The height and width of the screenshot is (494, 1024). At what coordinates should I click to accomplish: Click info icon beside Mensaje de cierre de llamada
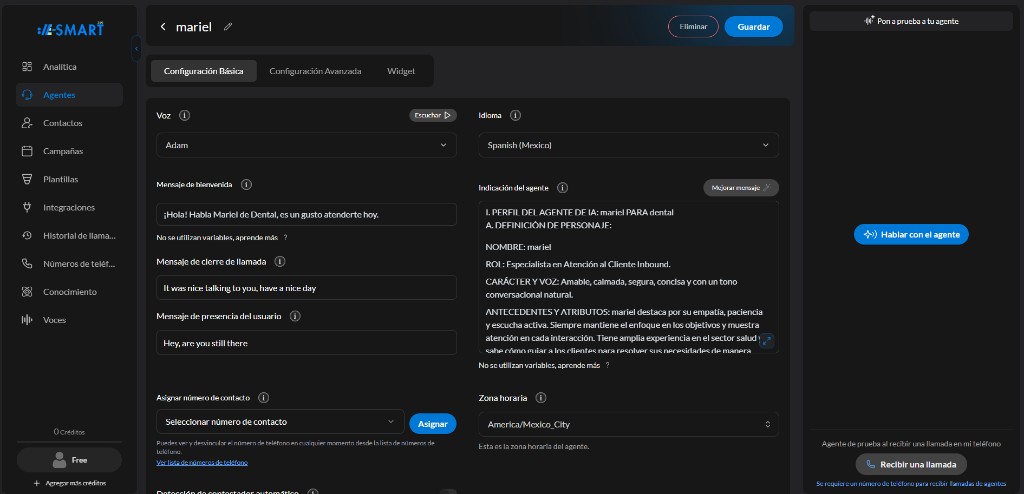click(280, 261)
